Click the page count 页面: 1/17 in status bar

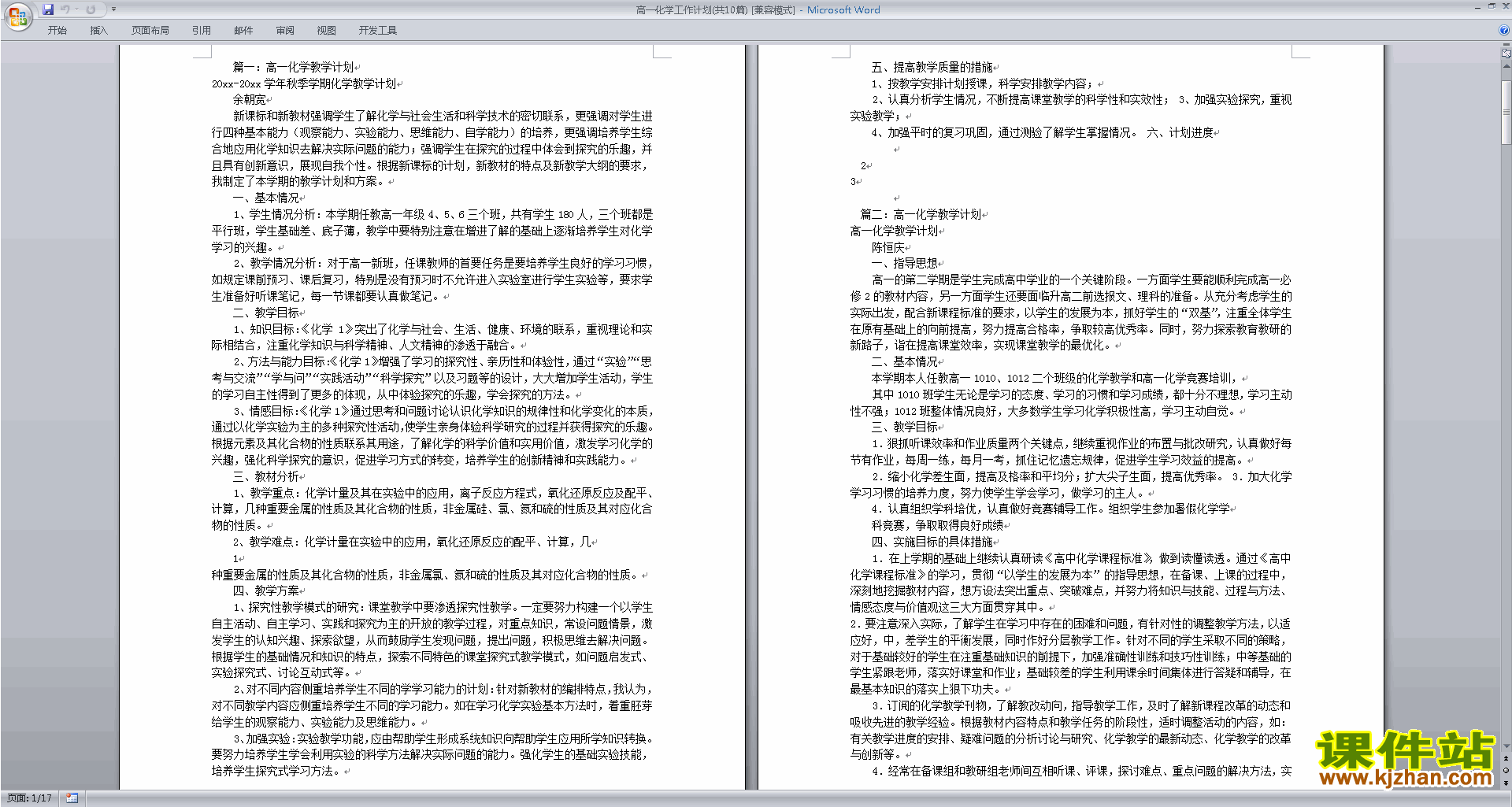tap(29, 798)
